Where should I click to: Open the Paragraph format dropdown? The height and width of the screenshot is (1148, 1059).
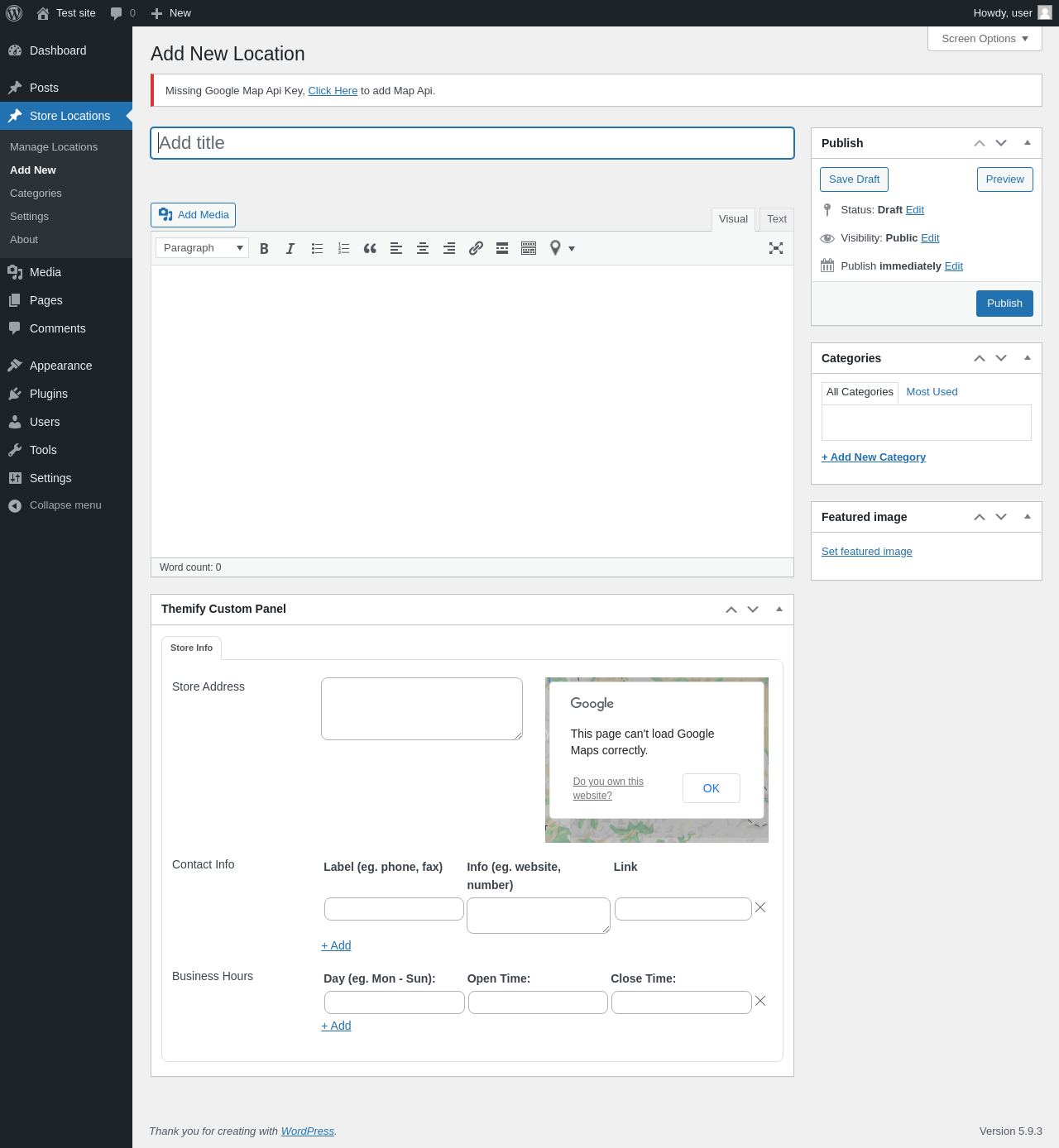point(203,248)
